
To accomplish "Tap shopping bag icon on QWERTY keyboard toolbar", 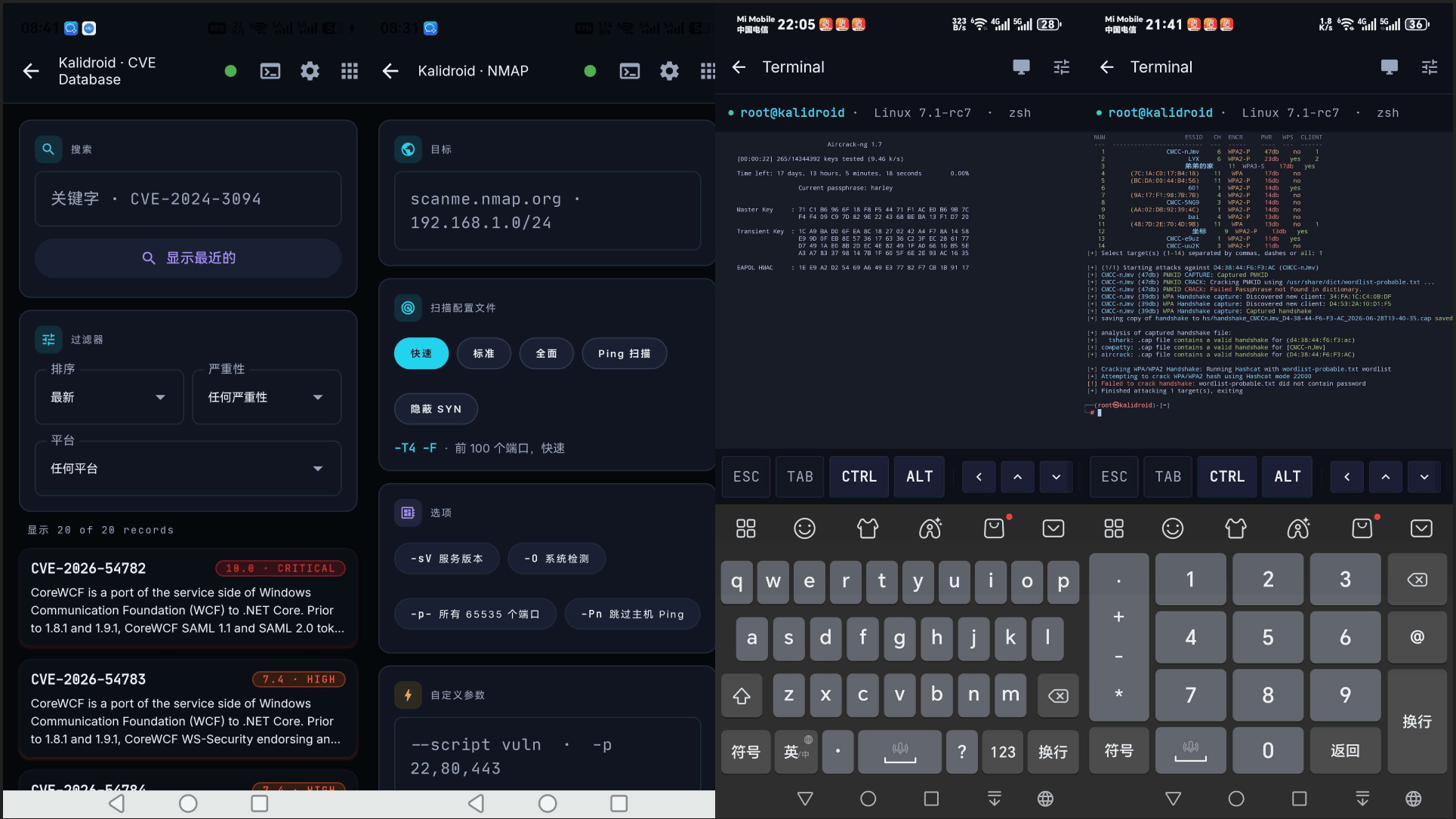I will pyautogui.click(x=995, y=528).
